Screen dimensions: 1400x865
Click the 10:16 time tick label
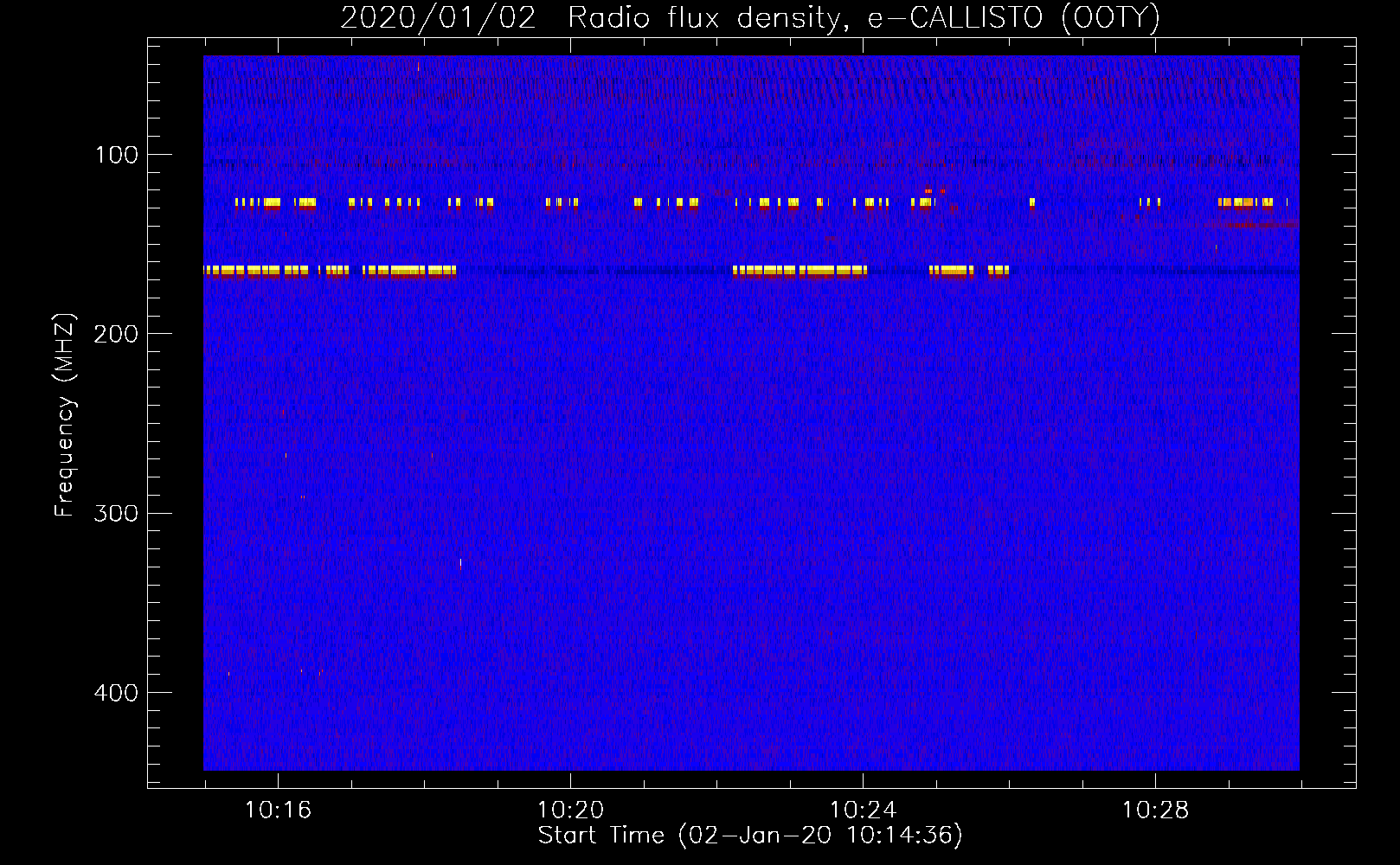tap(278, 810)
